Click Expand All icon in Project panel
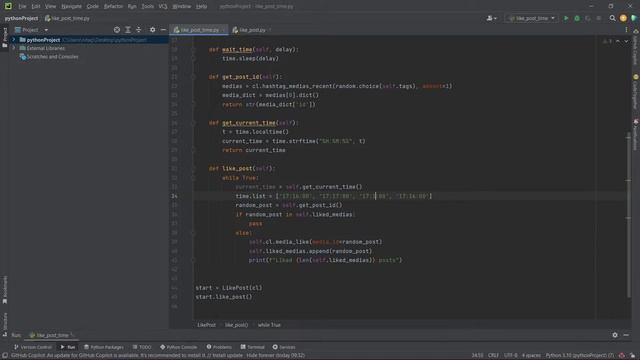Image resolution: width=640 pixels, height=360 pixels. [128, 30]
